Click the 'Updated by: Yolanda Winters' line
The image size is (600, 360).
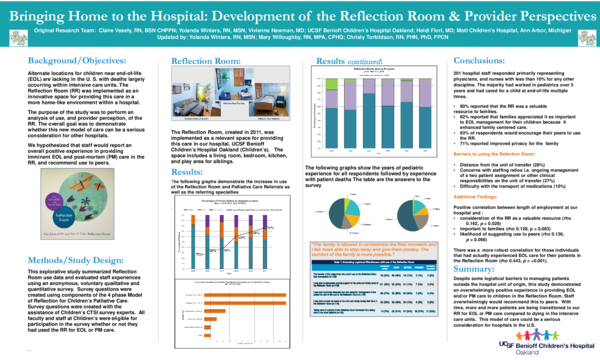(302, 37)
